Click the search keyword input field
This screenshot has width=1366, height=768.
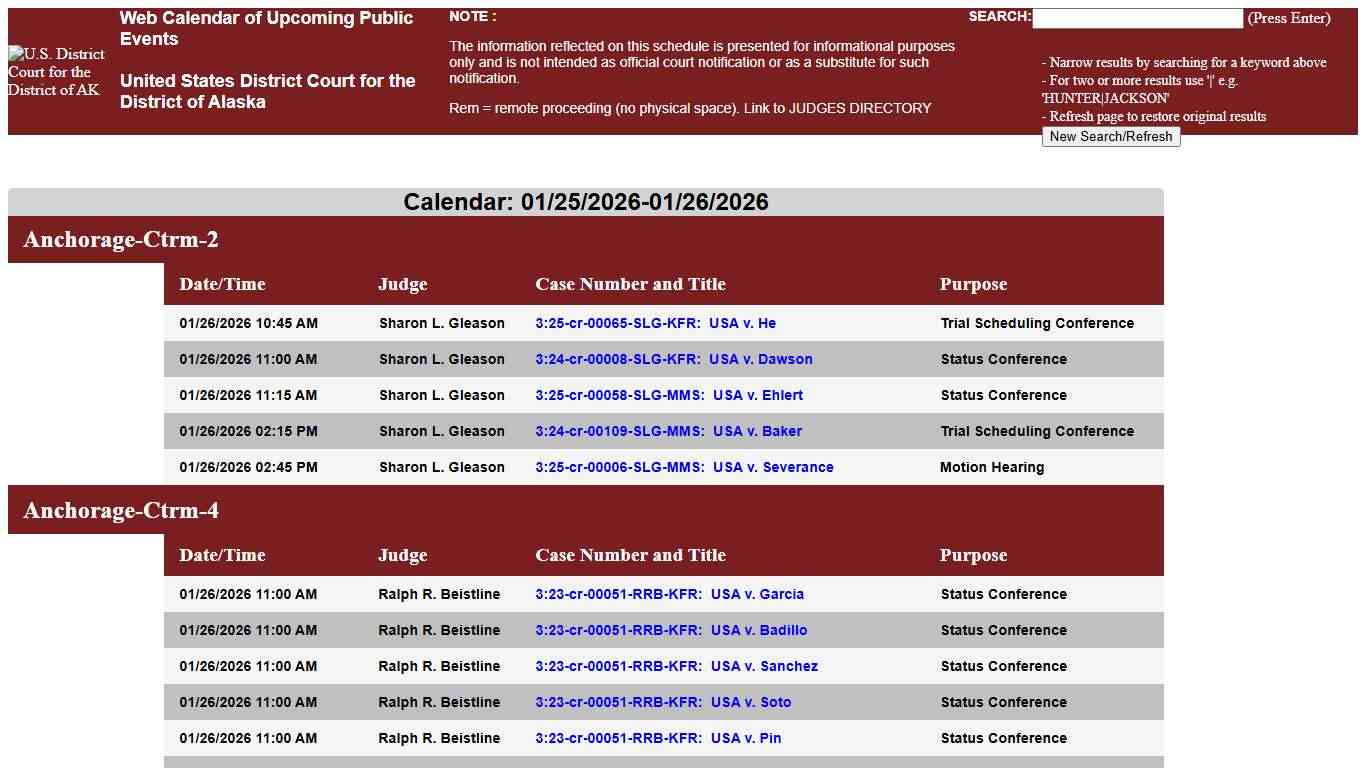(x=1137, y=19)
